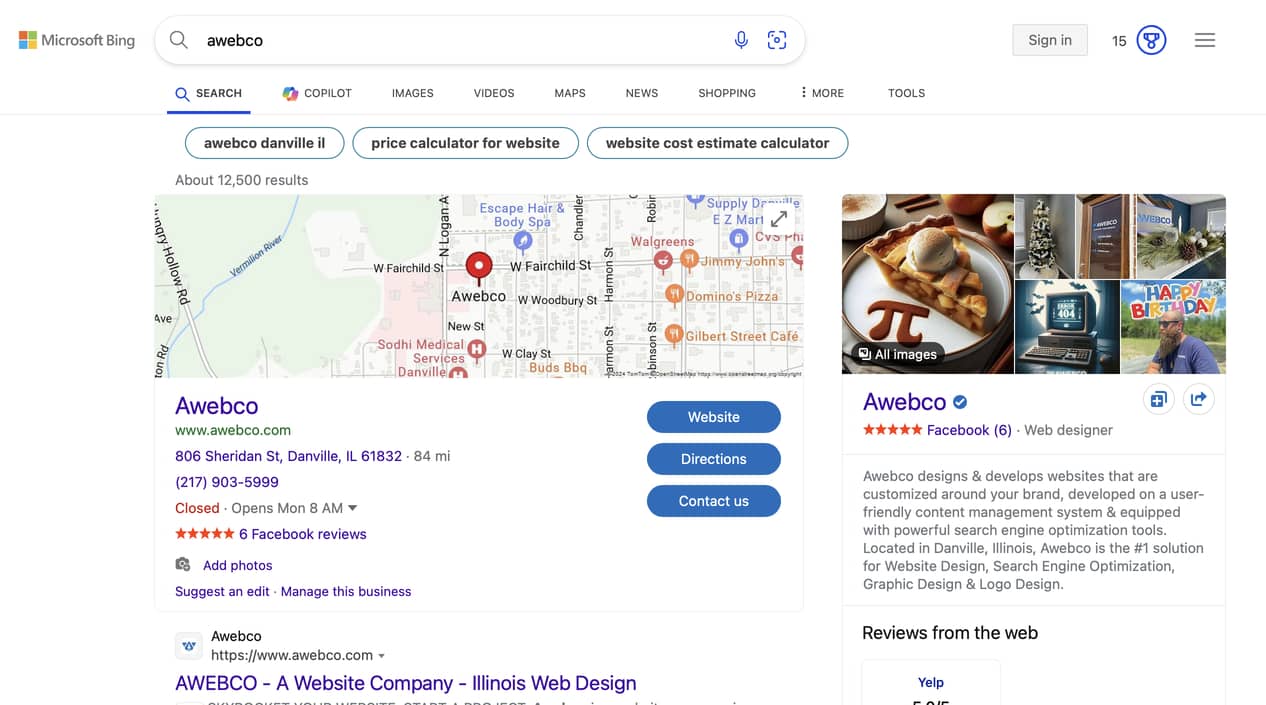This screenshot has width=1266, height=705.
Task: Open the Awebco business title link
Action: pyautogui.click(x=217, y=405)
